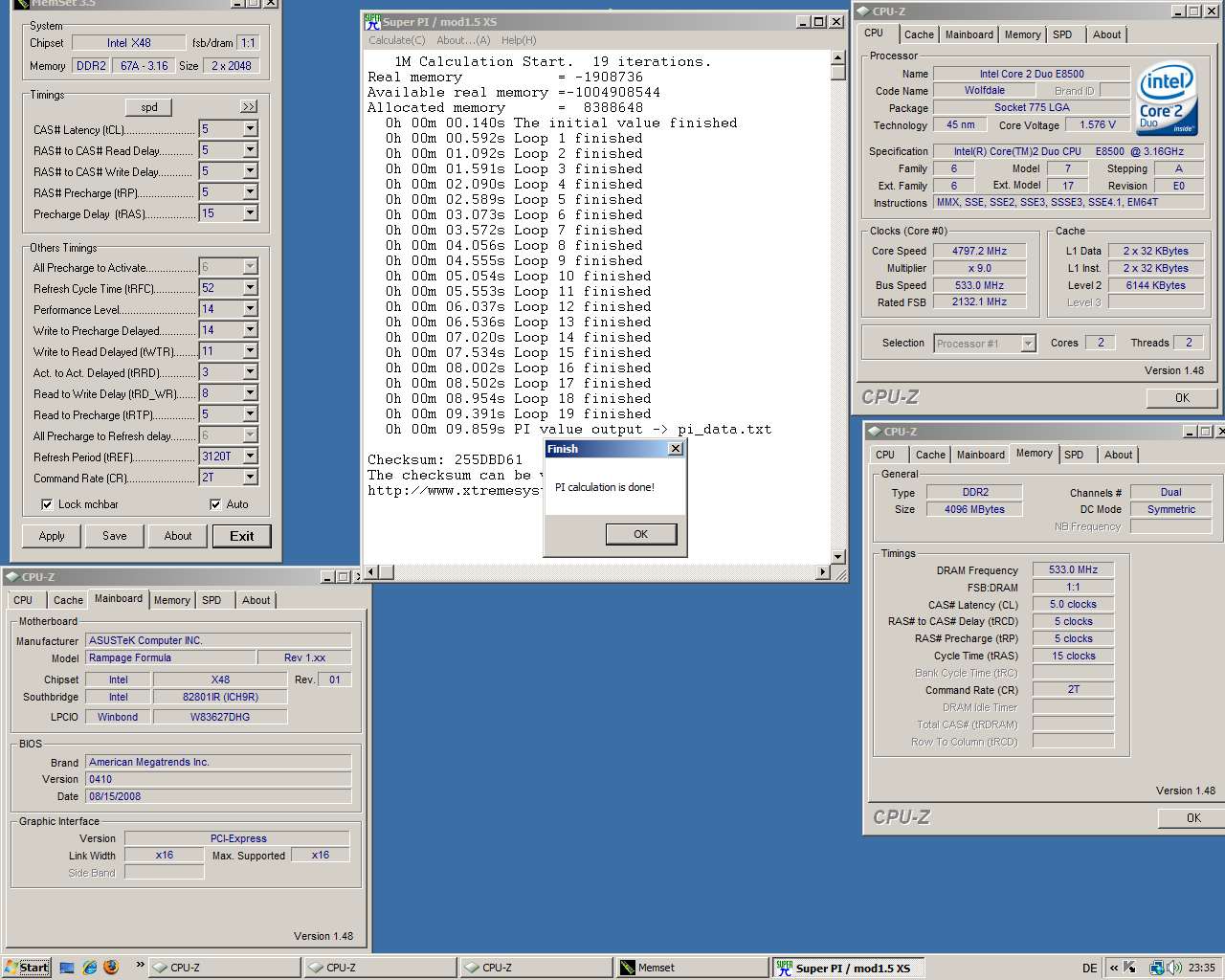Click the Apply button in Memset
This screenshot has height=980, width=1225.
52,536
